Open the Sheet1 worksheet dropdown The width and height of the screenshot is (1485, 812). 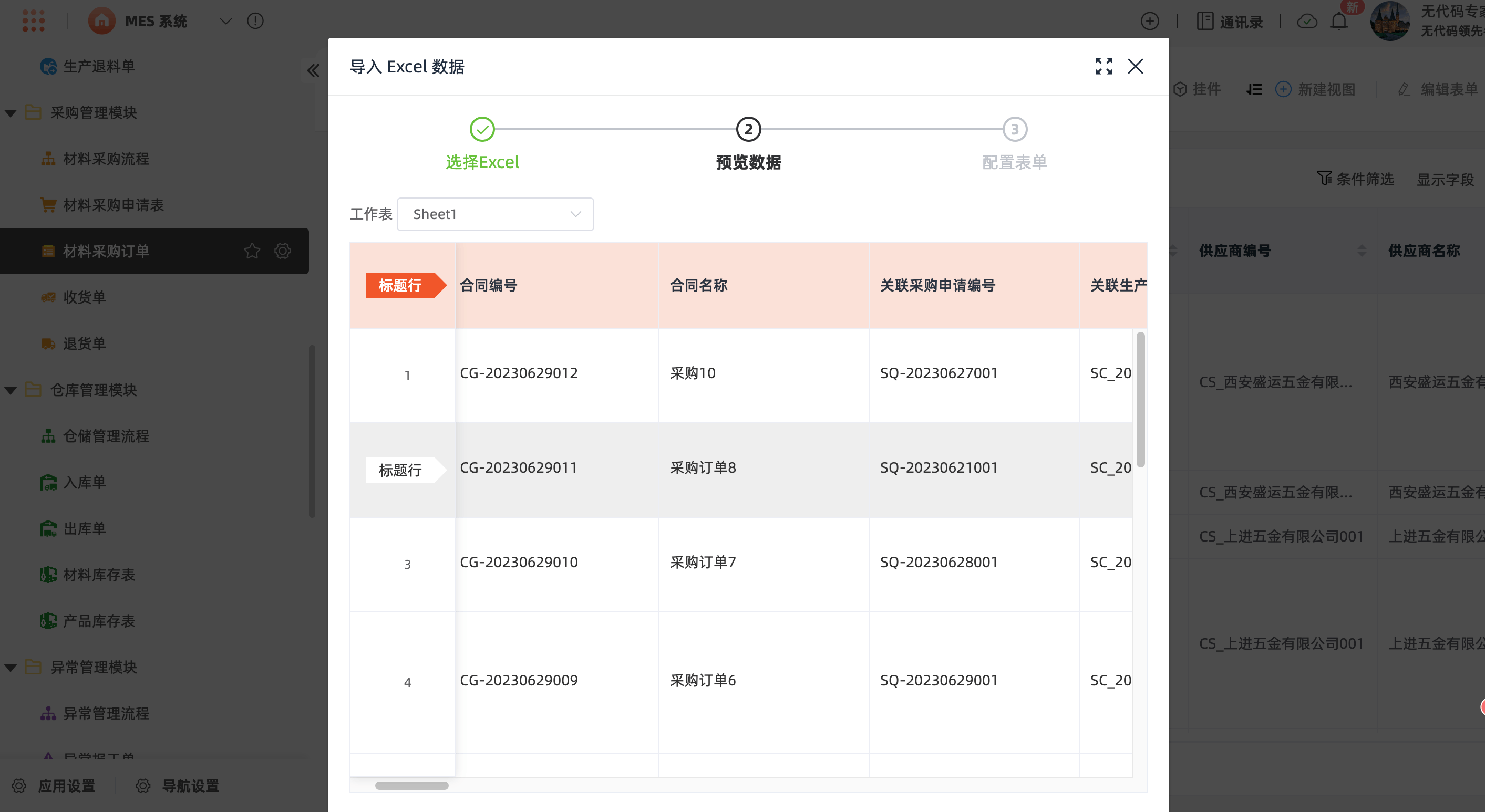(495, 214)
